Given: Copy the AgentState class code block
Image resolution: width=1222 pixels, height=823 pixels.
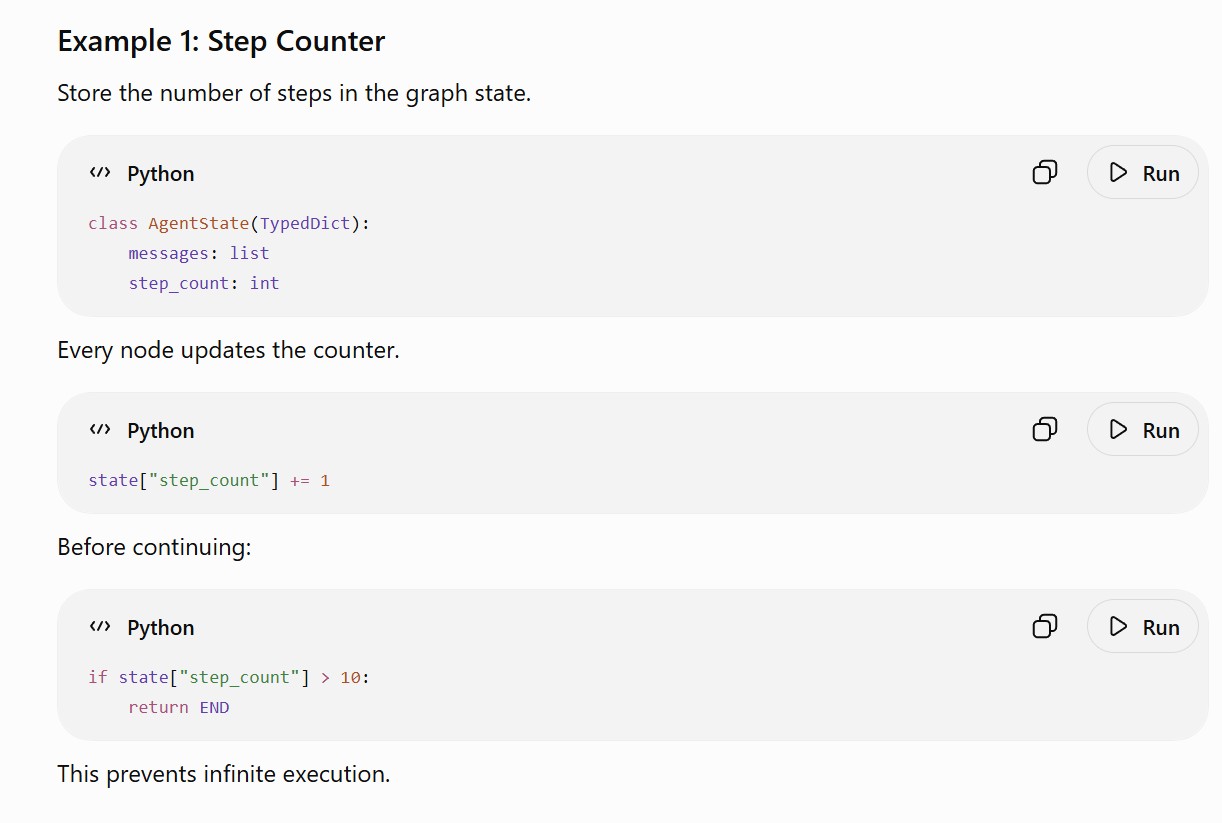Looking at the screenshot, I should pyautogui.click(x=1044, y=173).
